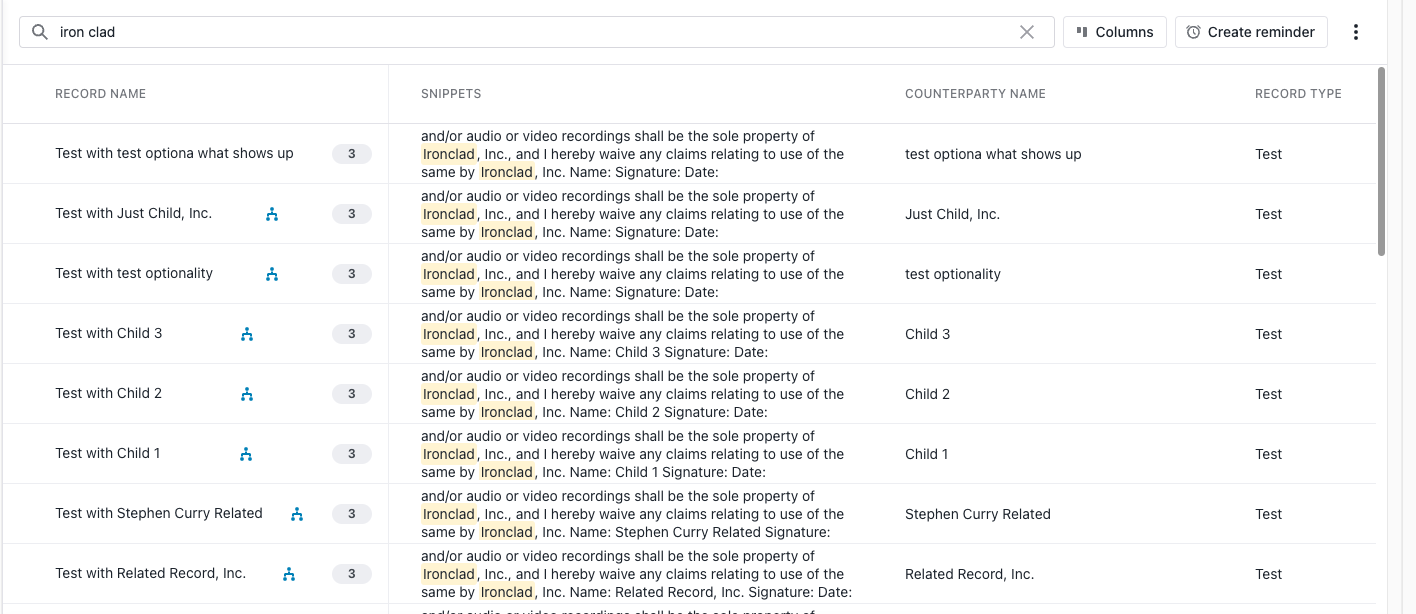
Task: Focus the search field containing "iron clad"
Action: coord(536,32)
